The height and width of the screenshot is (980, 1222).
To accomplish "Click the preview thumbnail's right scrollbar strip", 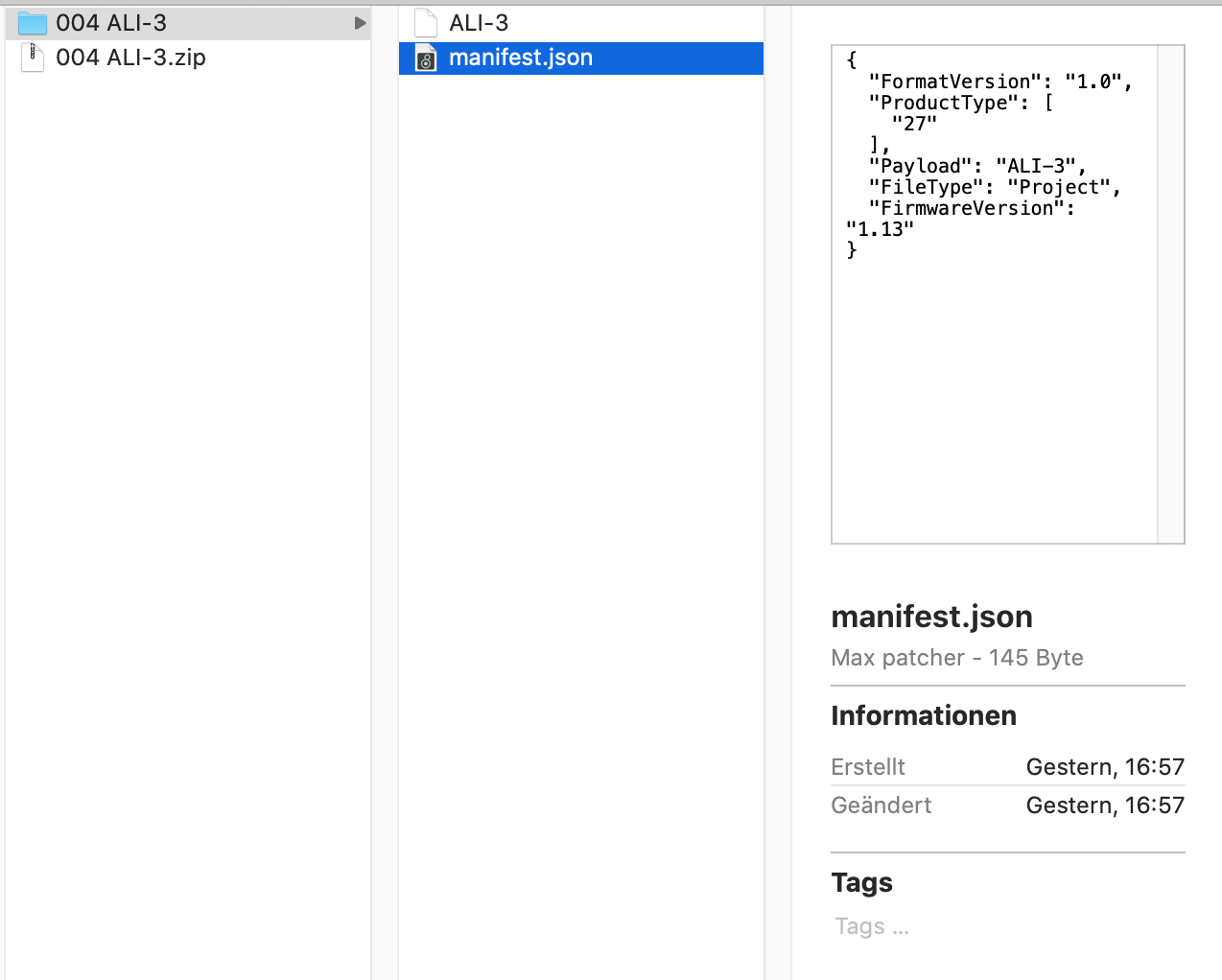I will (1171, 294).
